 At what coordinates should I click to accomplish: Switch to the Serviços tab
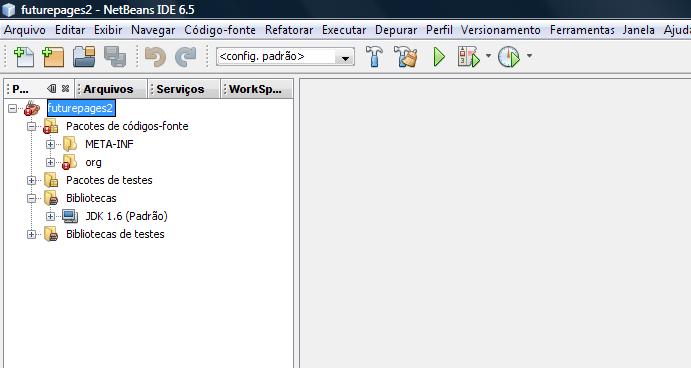coord(183,89)
